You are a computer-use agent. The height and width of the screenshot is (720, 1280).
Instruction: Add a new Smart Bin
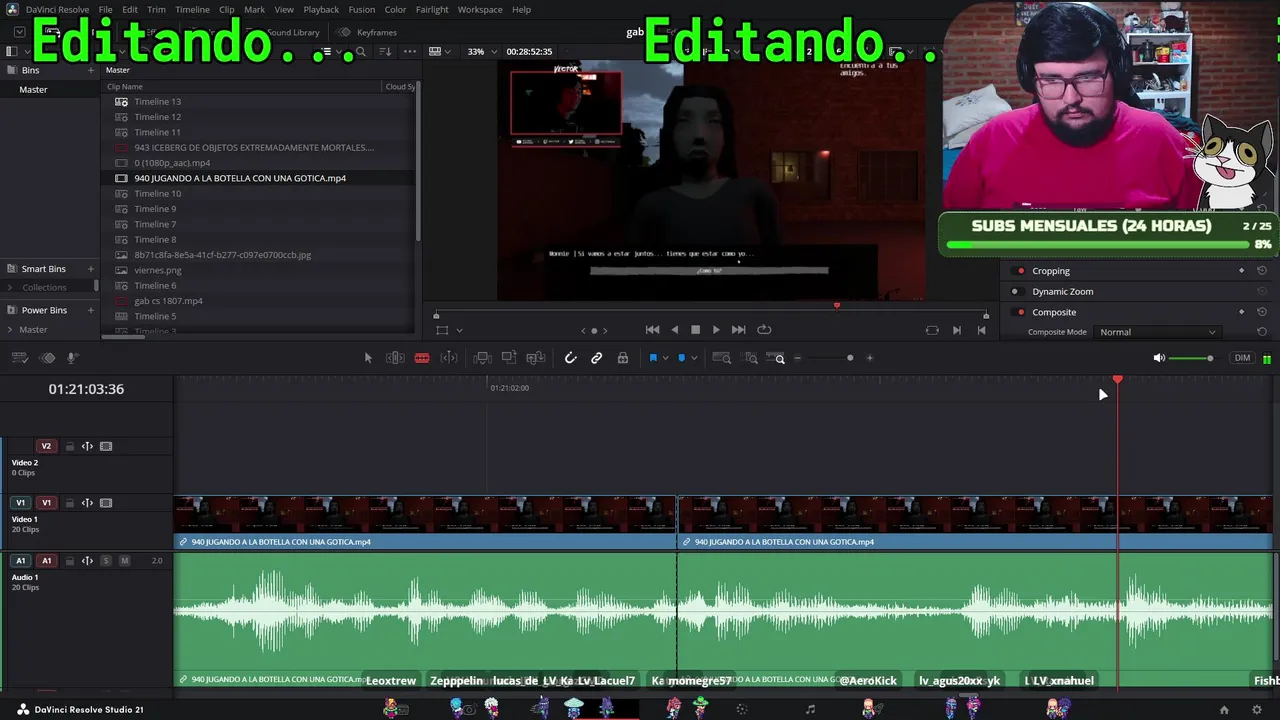[91, 269]
